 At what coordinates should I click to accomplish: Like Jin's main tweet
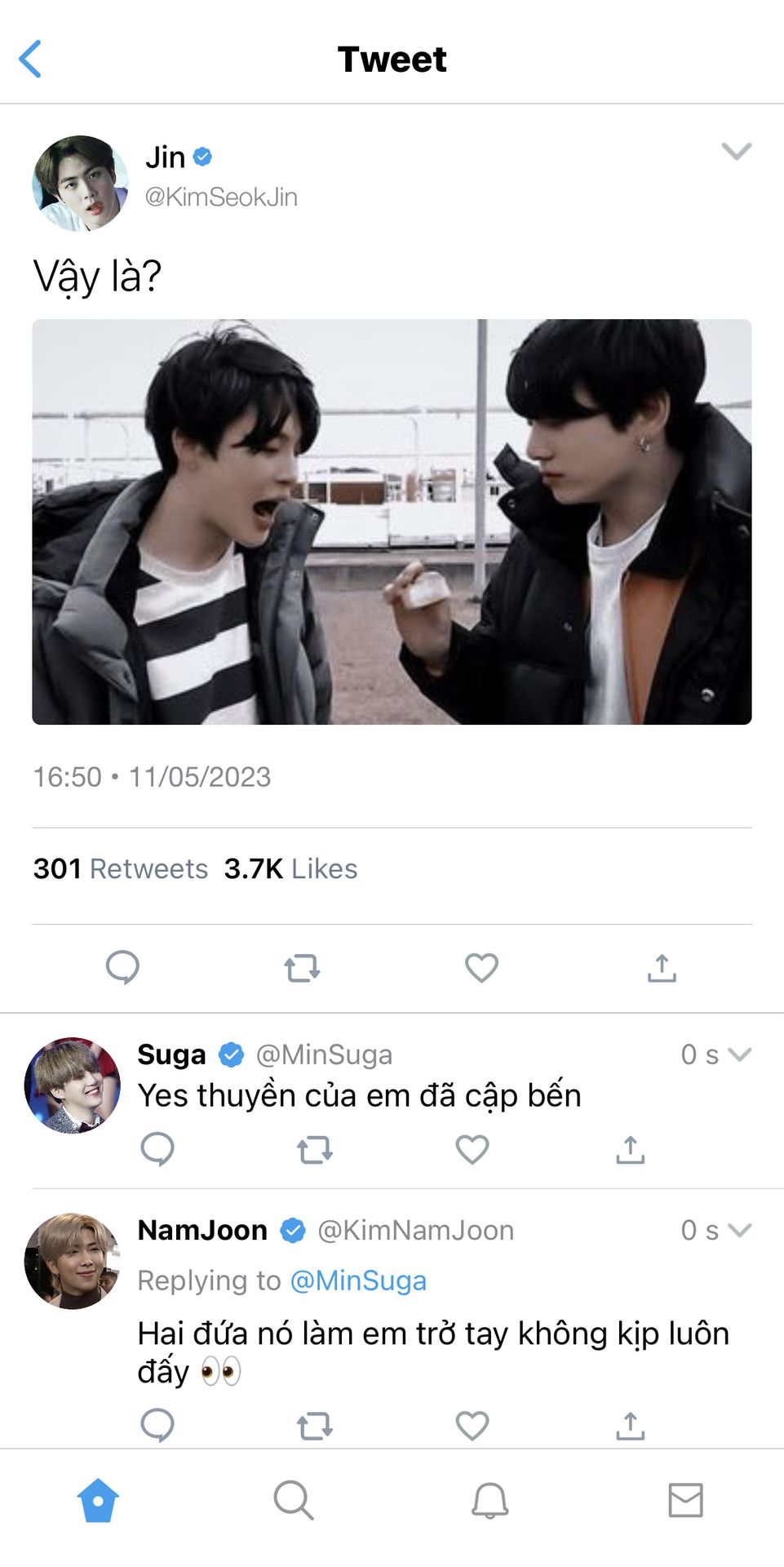click(x=481, y=968)
